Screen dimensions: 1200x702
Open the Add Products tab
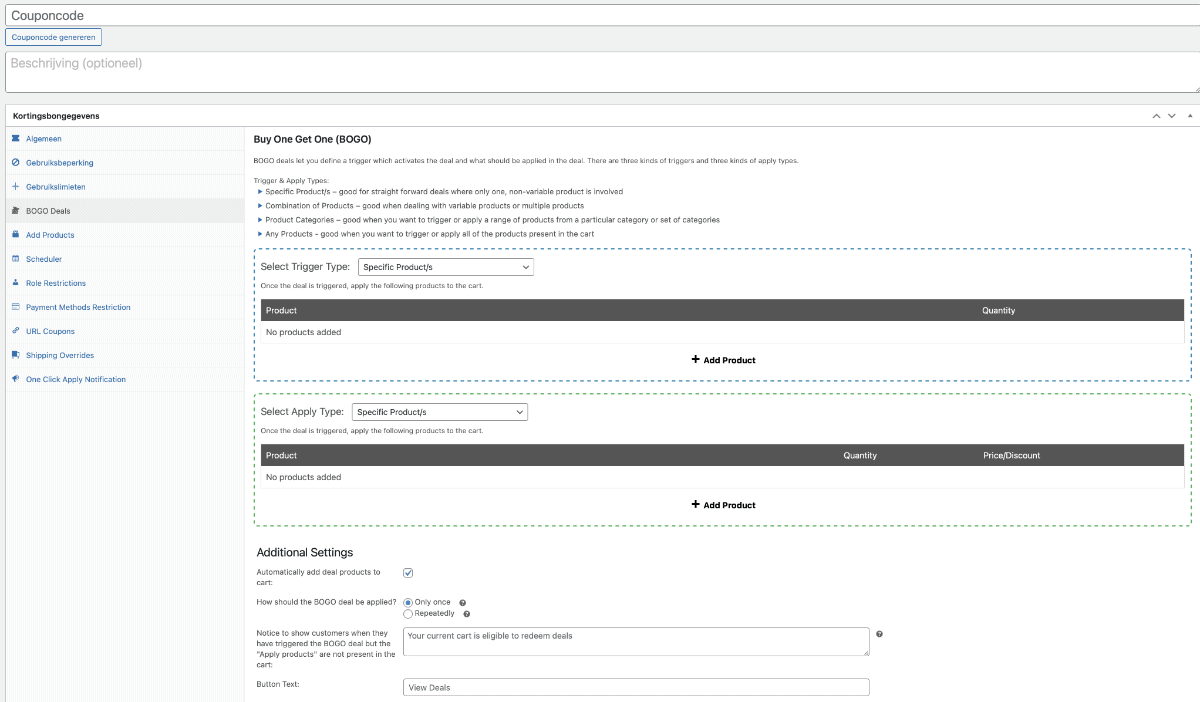pyautogui.click(x=50, y=235)
